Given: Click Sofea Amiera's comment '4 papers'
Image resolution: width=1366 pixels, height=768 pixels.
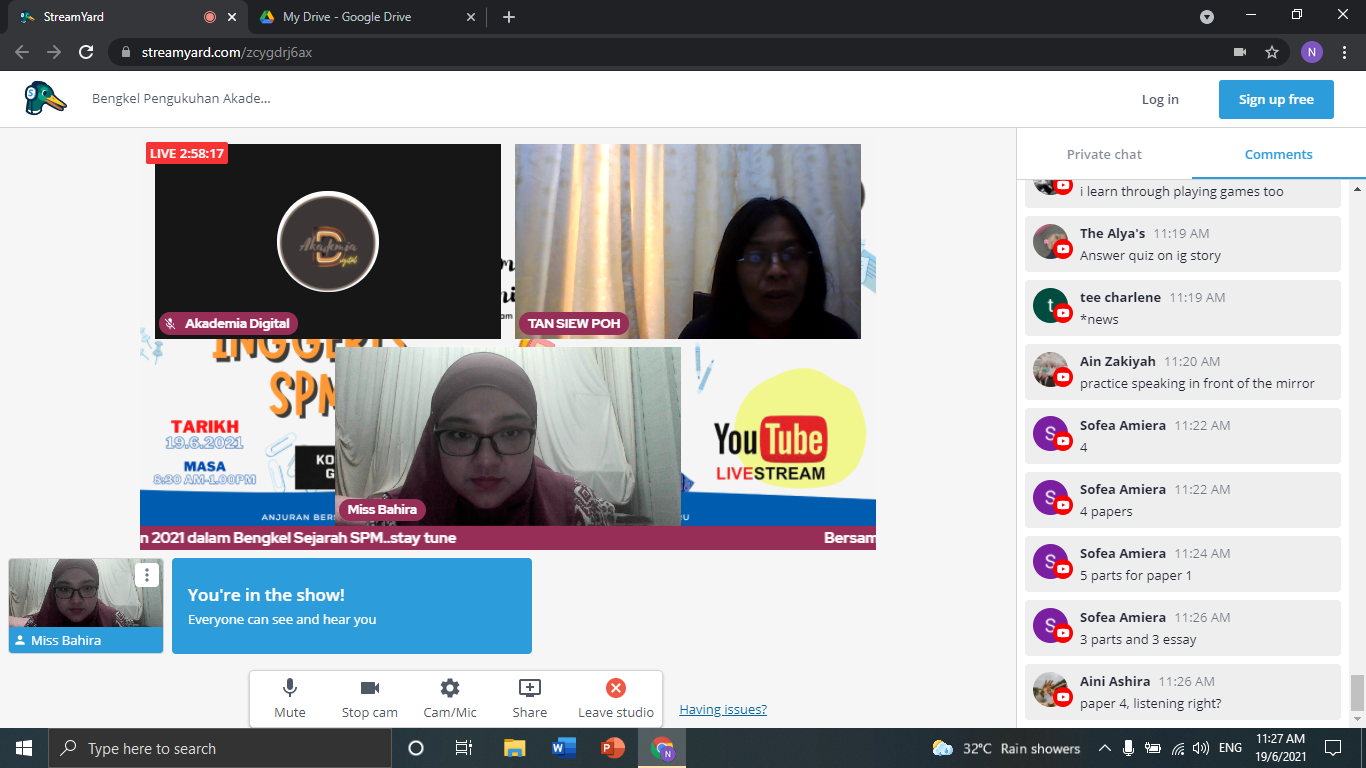Looking at the screenshot, I should tap(1183, 500).
